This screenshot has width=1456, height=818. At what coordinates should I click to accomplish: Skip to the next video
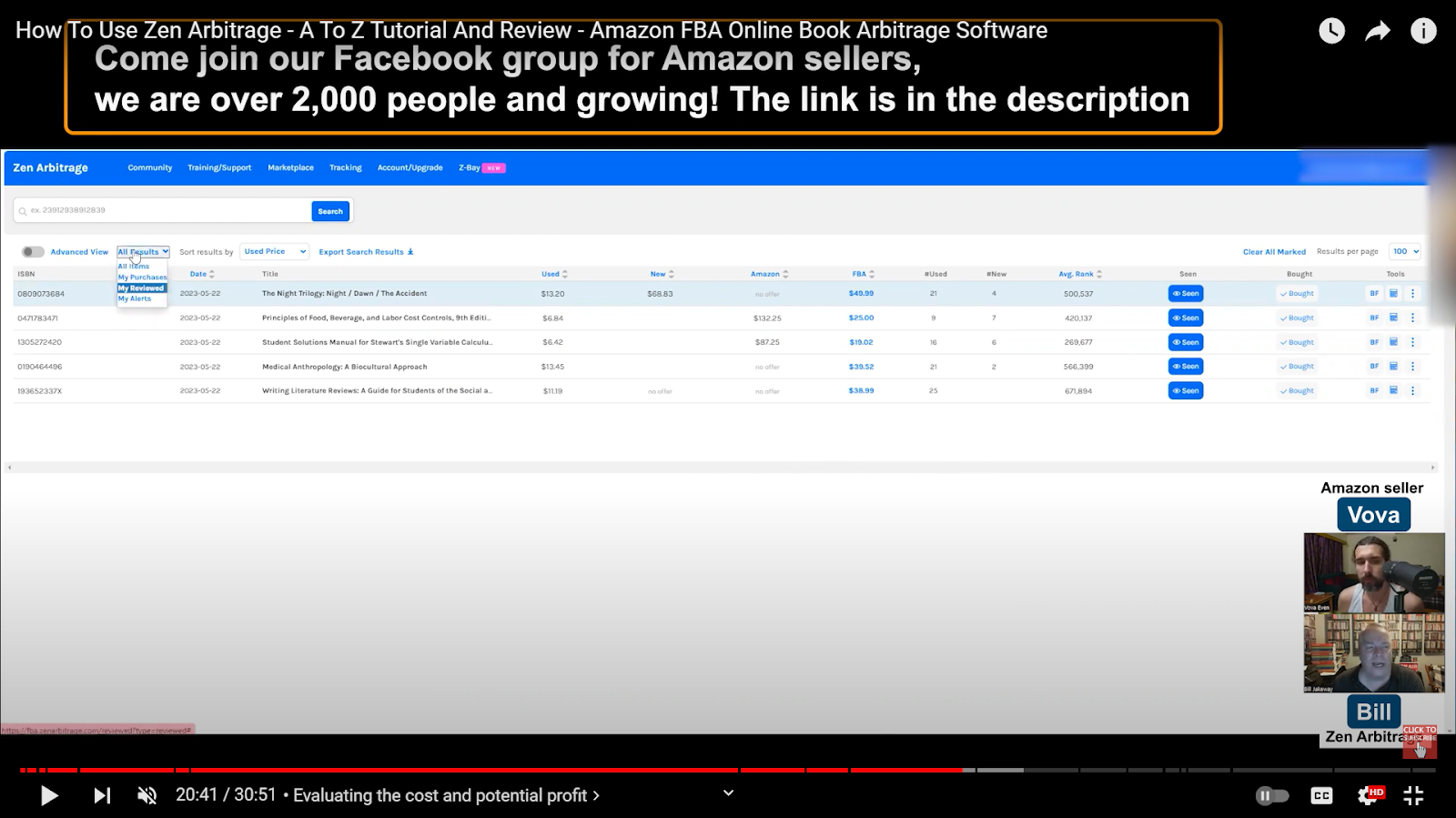(102, 795)
